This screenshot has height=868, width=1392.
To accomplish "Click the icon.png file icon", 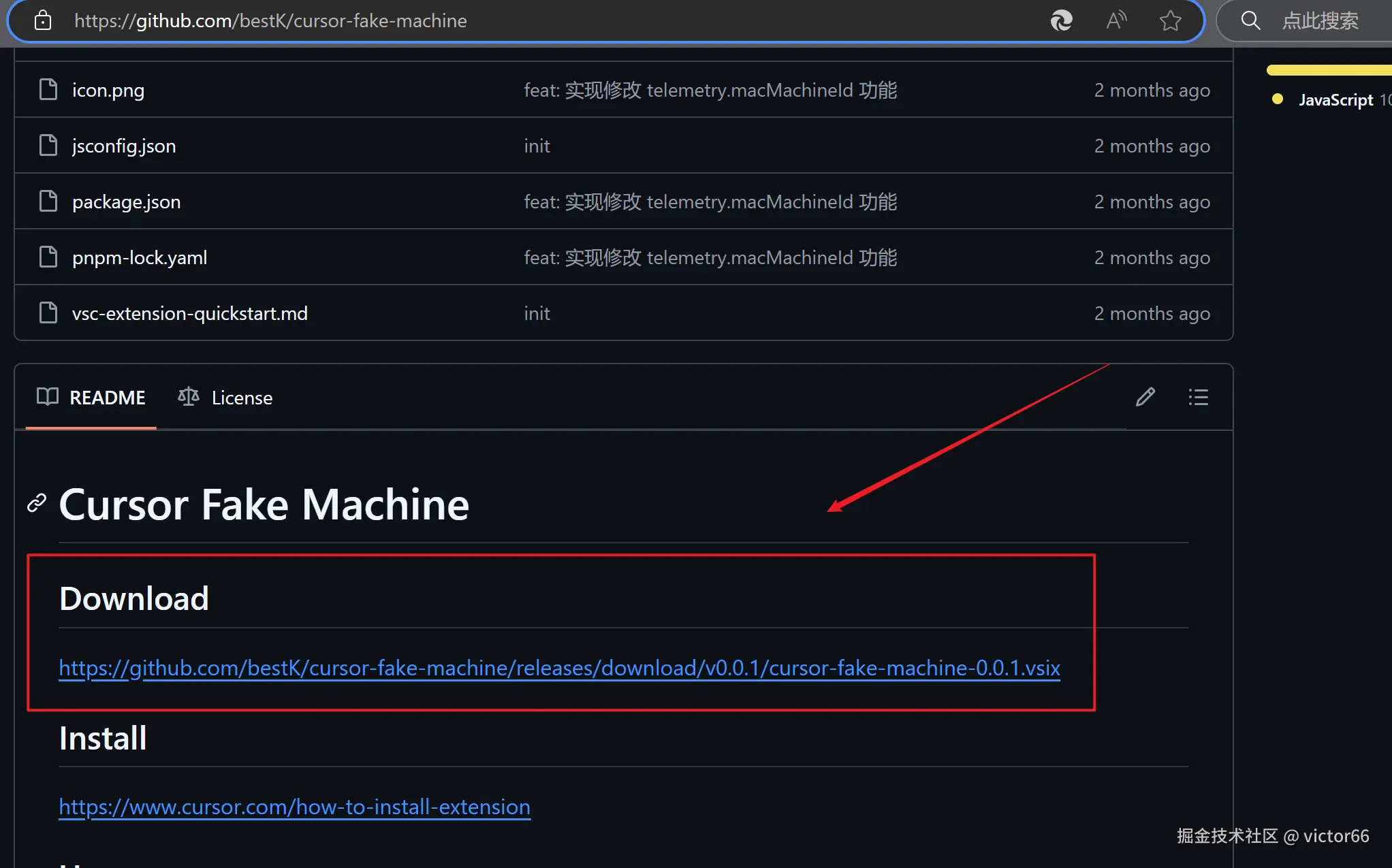I will coord(48,89).
